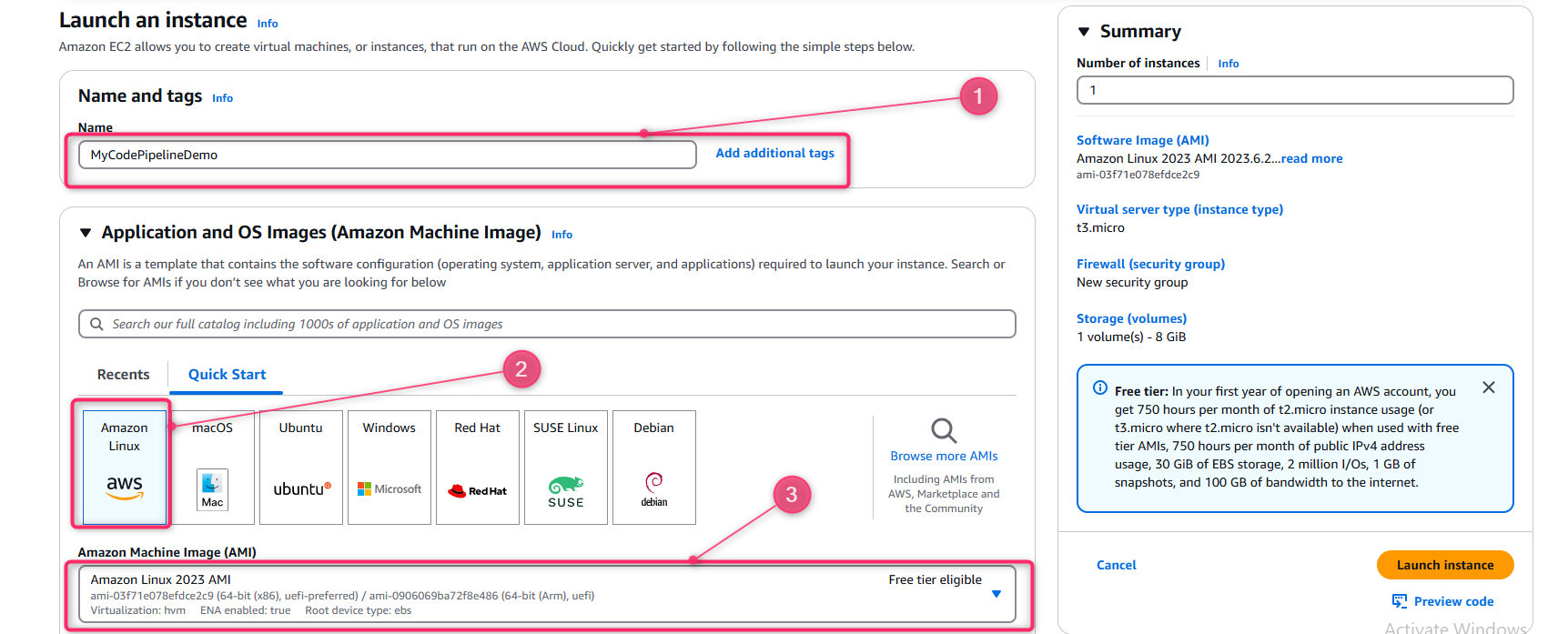Dismiss the Free tier notice
Image resolution: width=1568 pixels, height=634 pixels.
(x=1489, y=387)
